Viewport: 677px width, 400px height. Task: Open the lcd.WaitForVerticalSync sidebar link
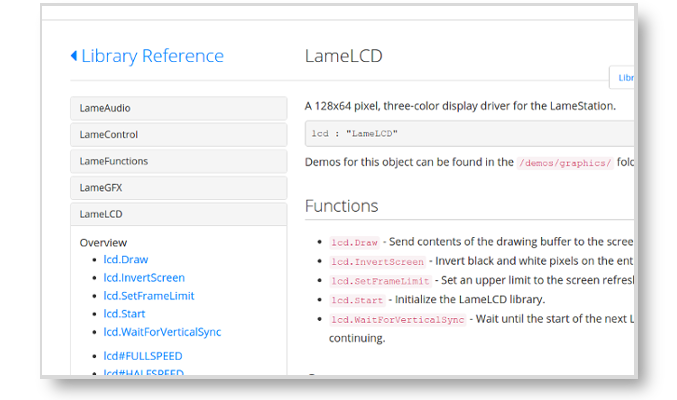(162, 332)
